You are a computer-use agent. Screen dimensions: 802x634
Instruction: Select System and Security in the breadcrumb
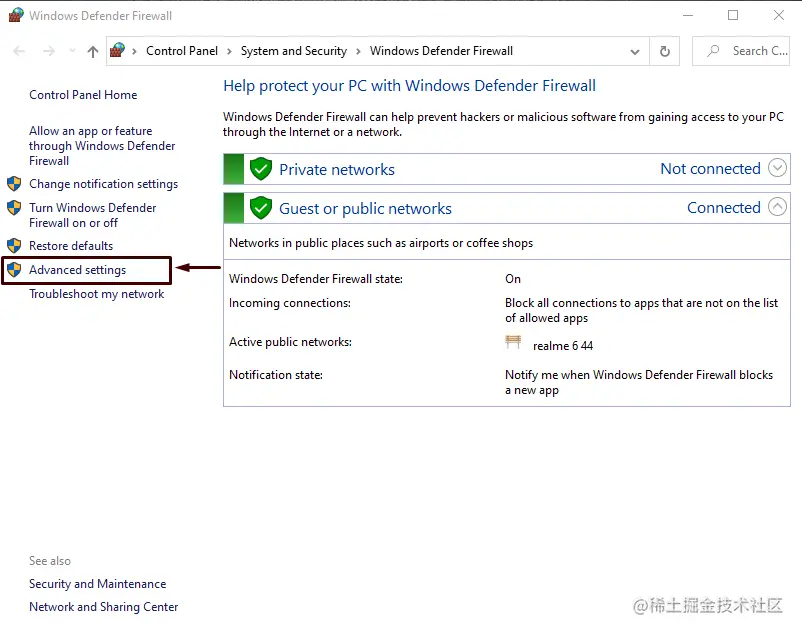[294, 51]
